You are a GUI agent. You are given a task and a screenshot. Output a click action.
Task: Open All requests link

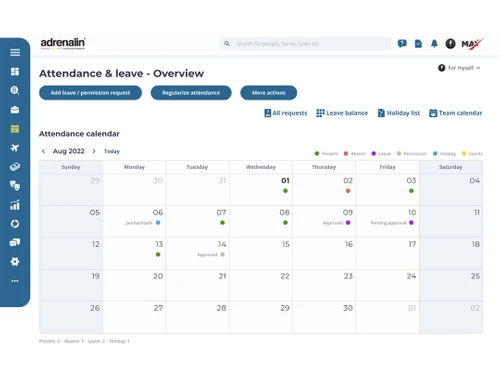286,113
